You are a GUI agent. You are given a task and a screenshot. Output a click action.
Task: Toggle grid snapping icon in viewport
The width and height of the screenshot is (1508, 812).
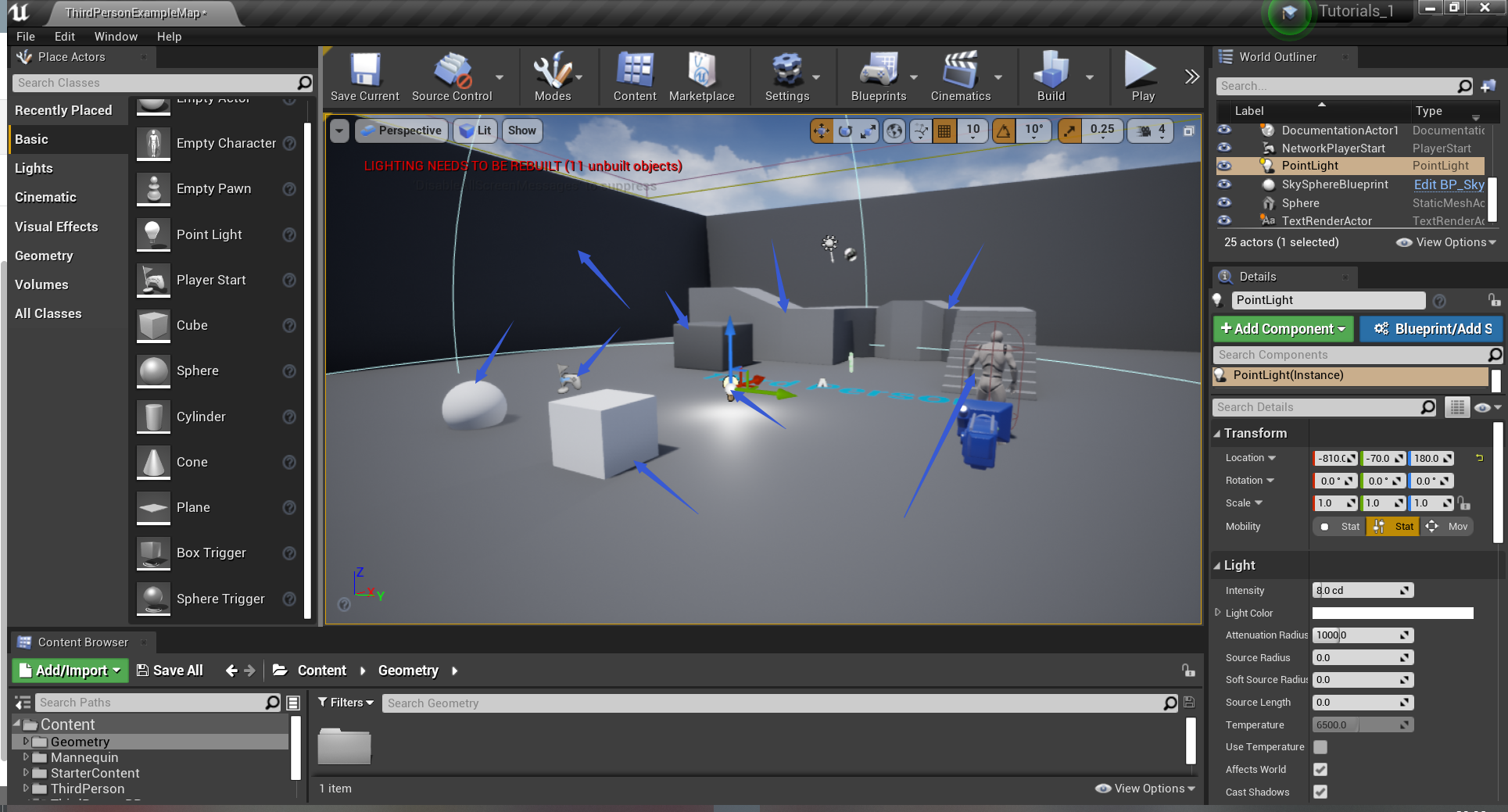(x=944, y=131)
